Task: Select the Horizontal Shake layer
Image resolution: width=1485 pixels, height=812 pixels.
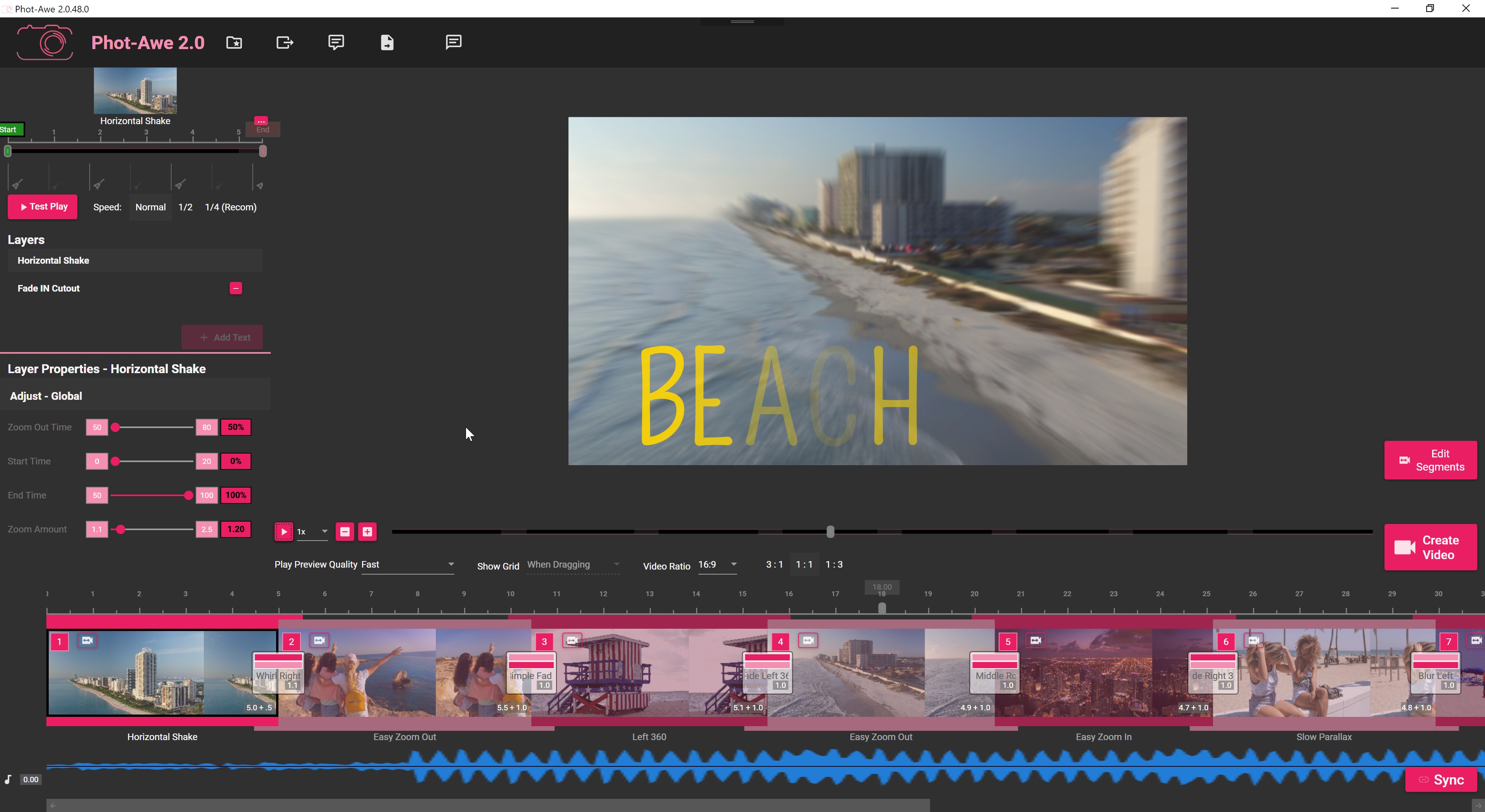Action: point(135,261)
